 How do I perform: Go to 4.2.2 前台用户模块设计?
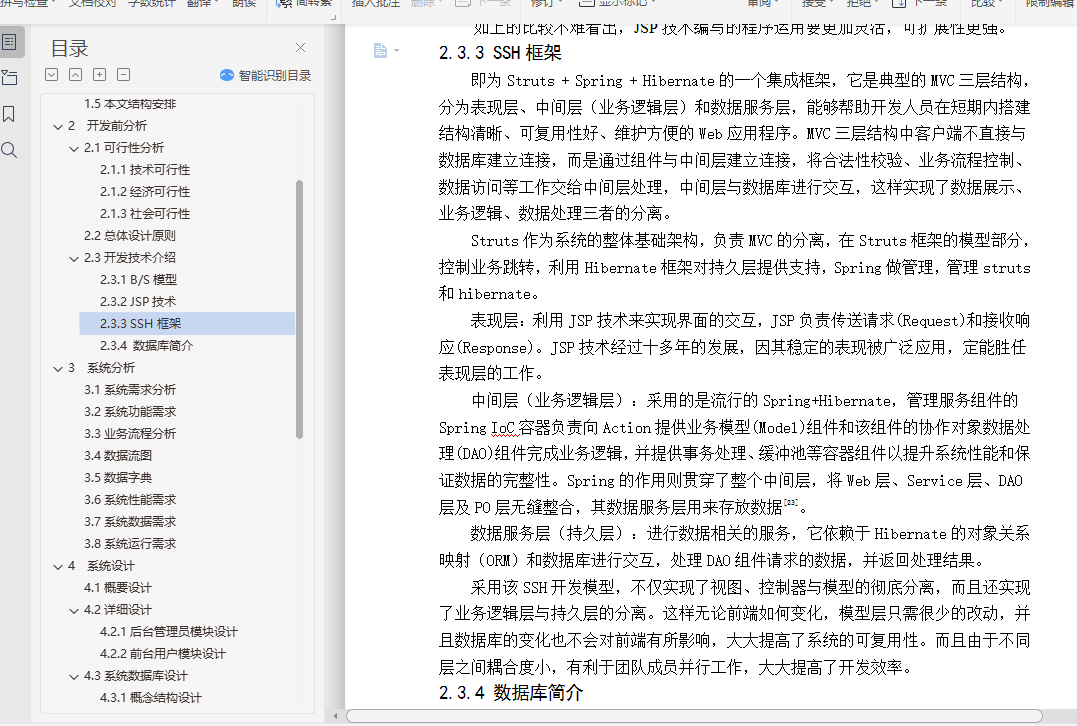(163, 654)
